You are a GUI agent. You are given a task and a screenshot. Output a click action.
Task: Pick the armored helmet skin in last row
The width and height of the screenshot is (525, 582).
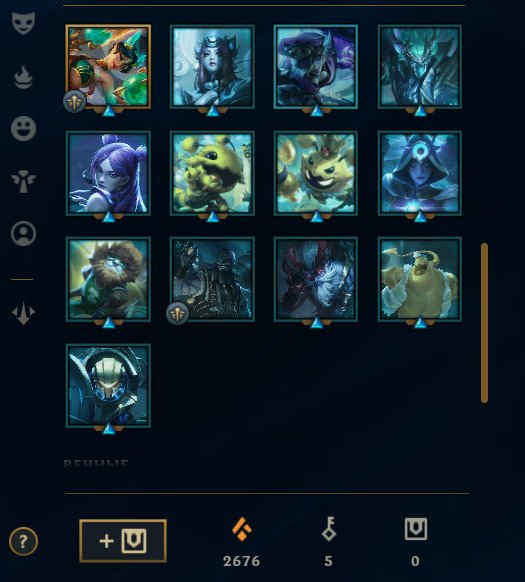108,386
